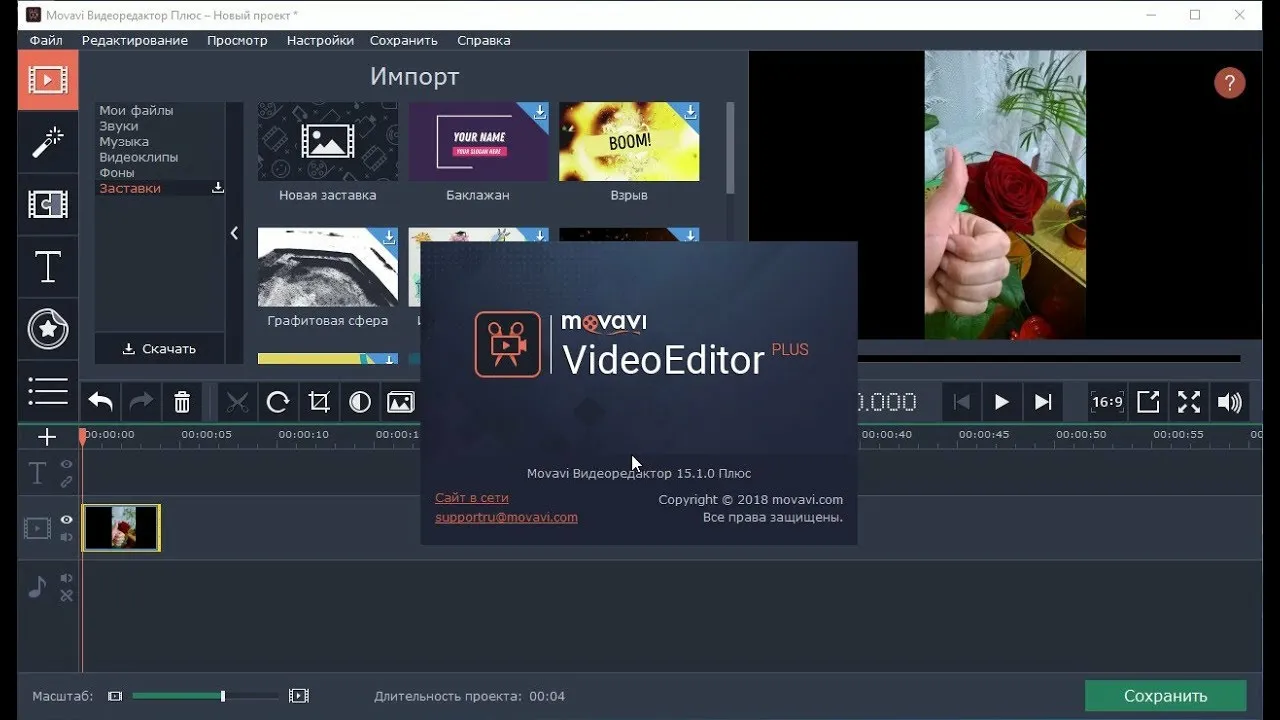Open the 16:9 aspect ratio selector
Viewport: 1280px width, 720px height.
[1107, 402]
